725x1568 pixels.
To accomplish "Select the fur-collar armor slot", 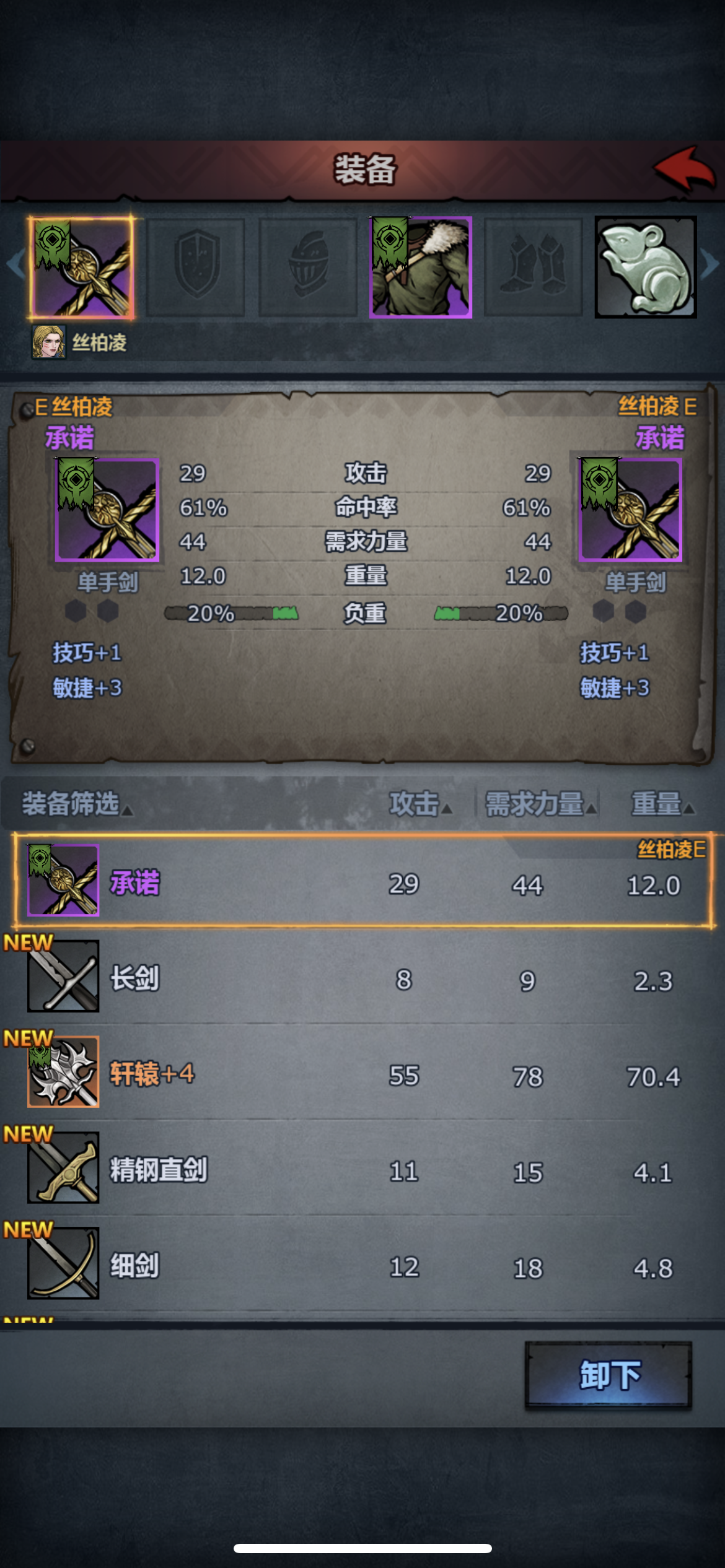I will coord(421,267).
